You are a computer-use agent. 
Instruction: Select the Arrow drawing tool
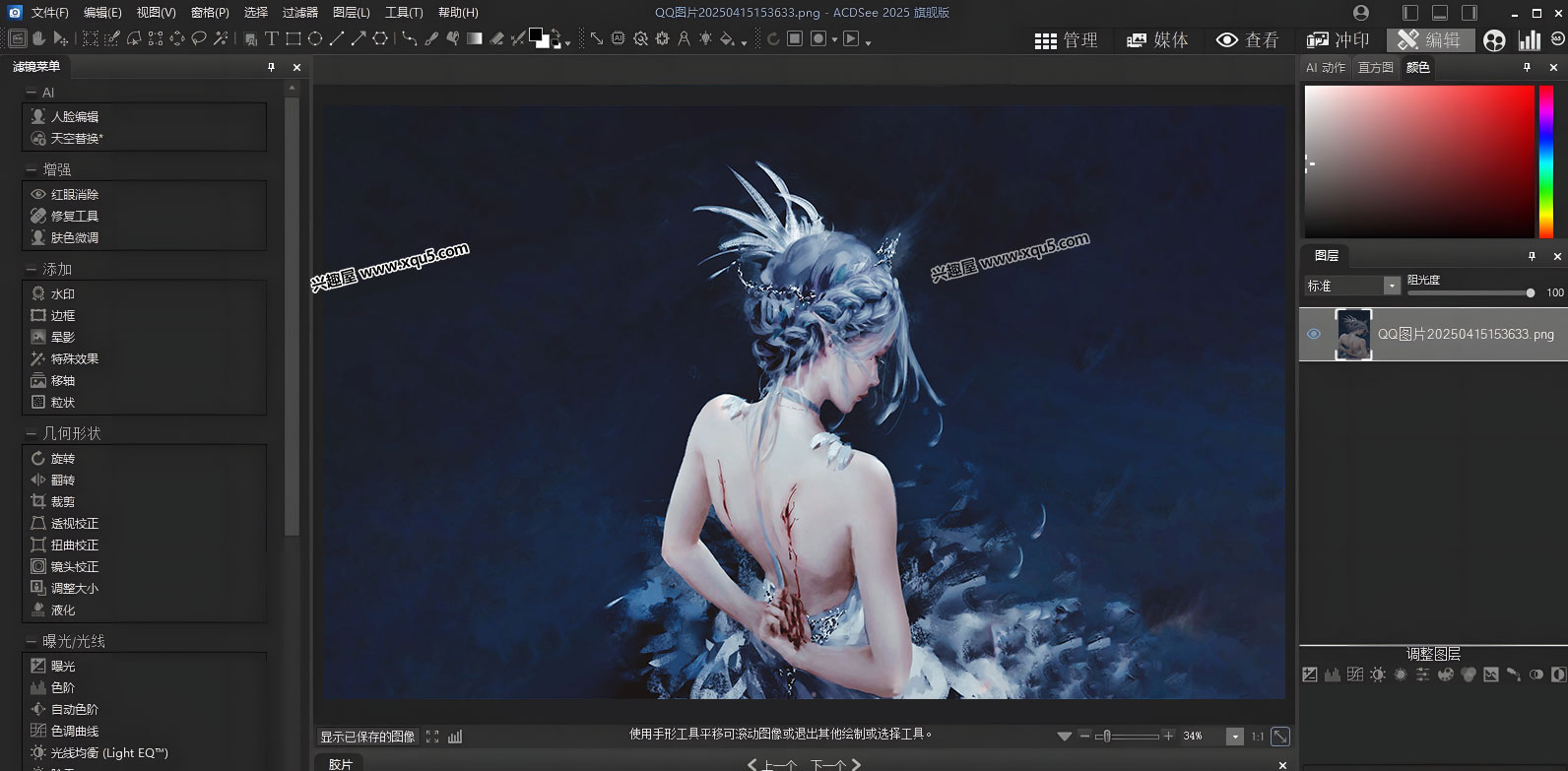coord(358,38)
